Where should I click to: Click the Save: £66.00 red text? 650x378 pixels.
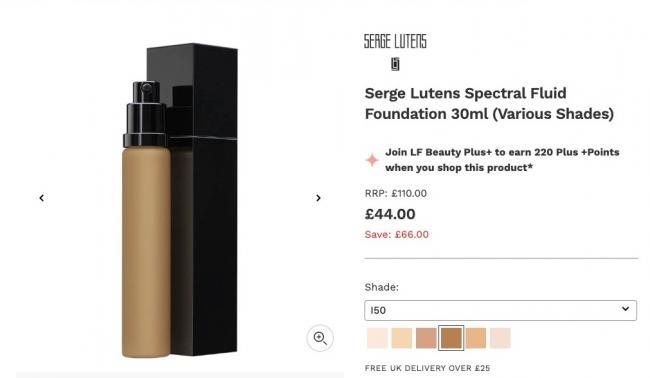(397, 235)
